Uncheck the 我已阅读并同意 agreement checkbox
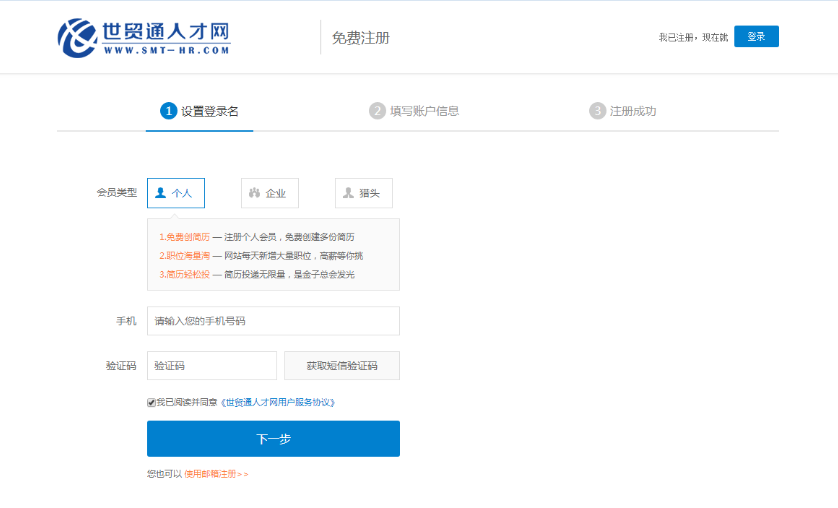Screen dimensions: 838x508 151,402
